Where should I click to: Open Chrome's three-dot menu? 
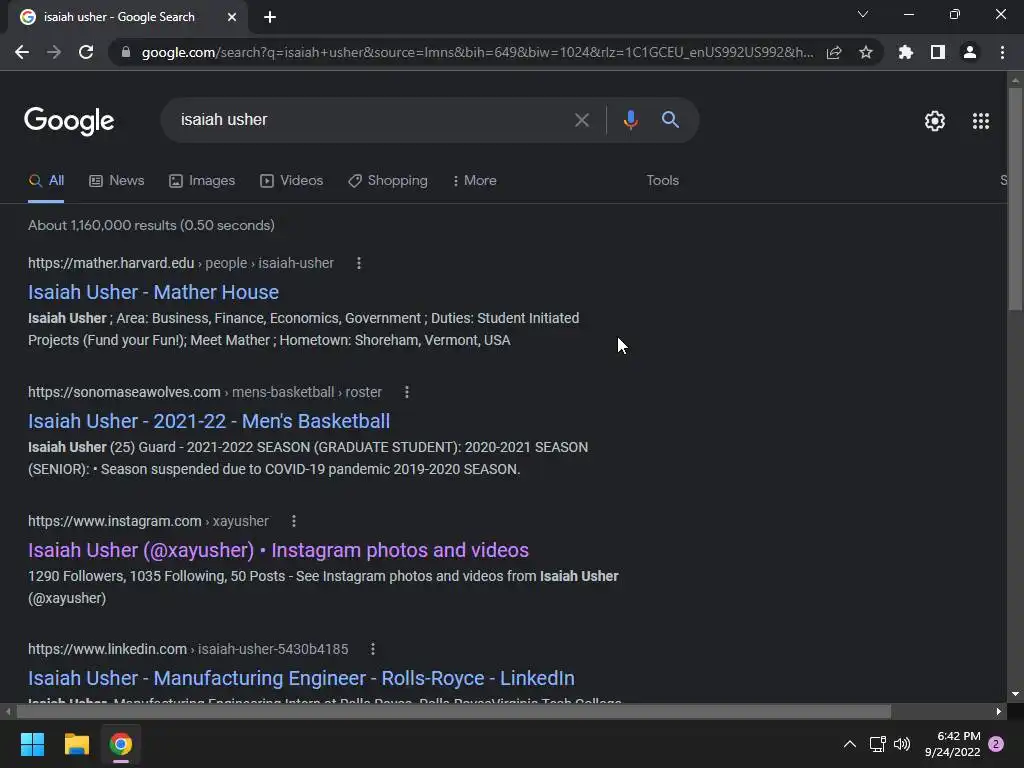(x=1002, y=52)
